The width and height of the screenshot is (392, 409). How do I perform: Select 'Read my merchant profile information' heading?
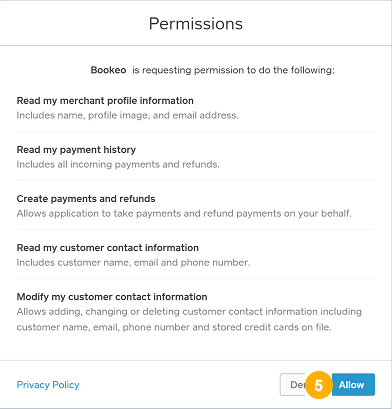click(105, 101)
